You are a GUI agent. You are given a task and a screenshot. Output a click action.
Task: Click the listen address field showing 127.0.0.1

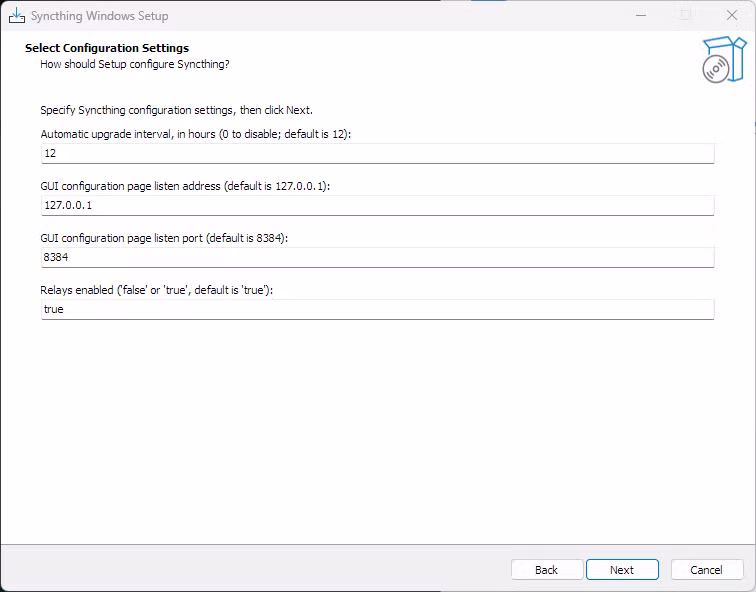tap(378, 205)
